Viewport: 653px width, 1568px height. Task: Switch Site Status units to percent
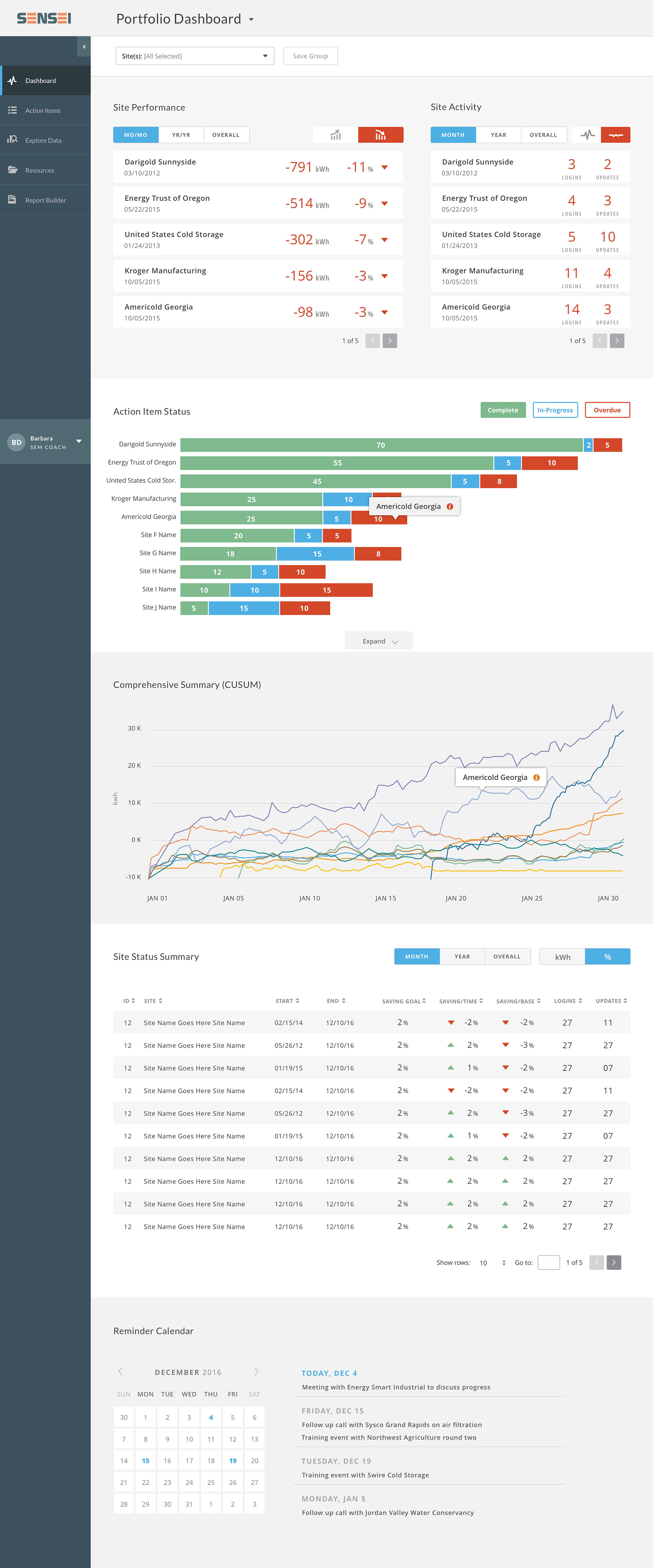click(608, 957)
